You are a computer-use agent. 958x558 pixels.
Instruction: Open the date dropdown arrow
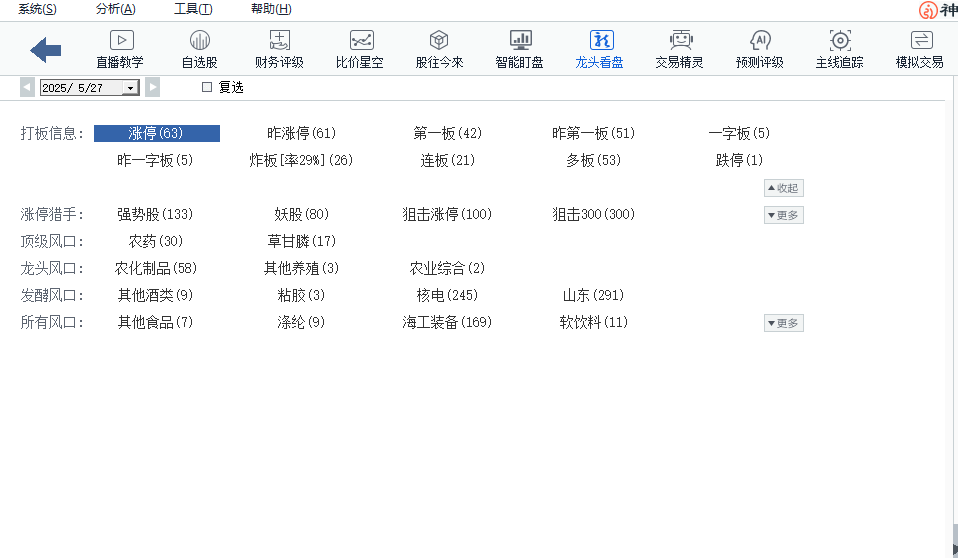pyautogui.click(x=130, y=88)
